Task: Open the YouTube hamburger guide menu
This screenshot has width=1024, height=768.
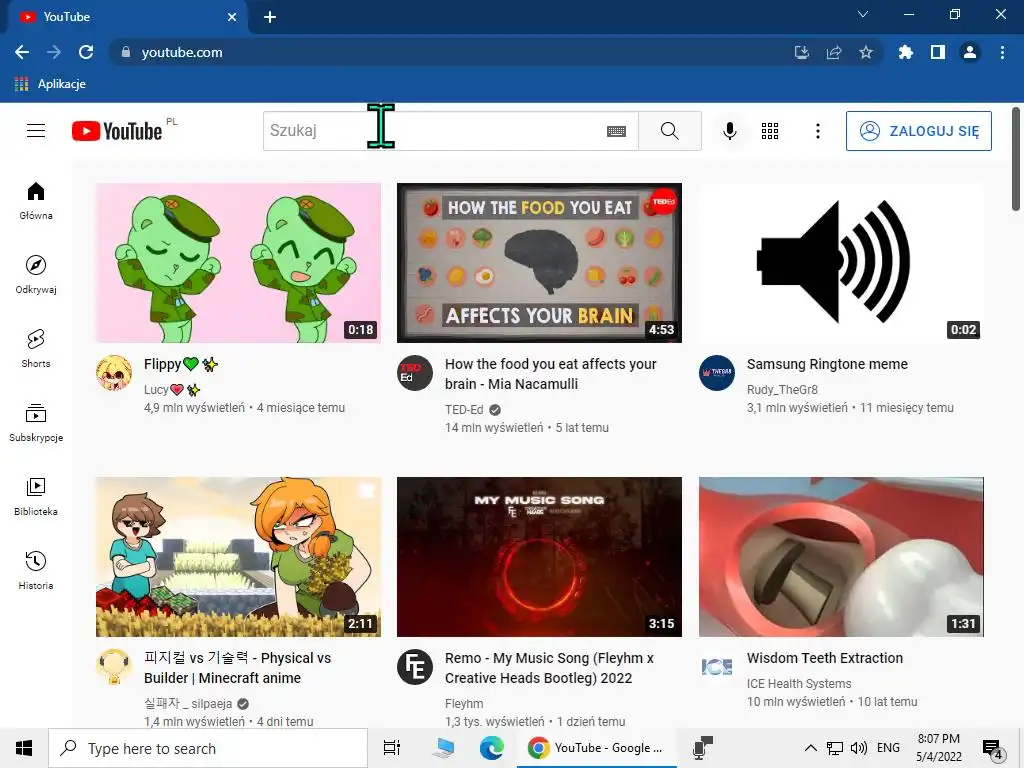Action: [x=36, y=131]
